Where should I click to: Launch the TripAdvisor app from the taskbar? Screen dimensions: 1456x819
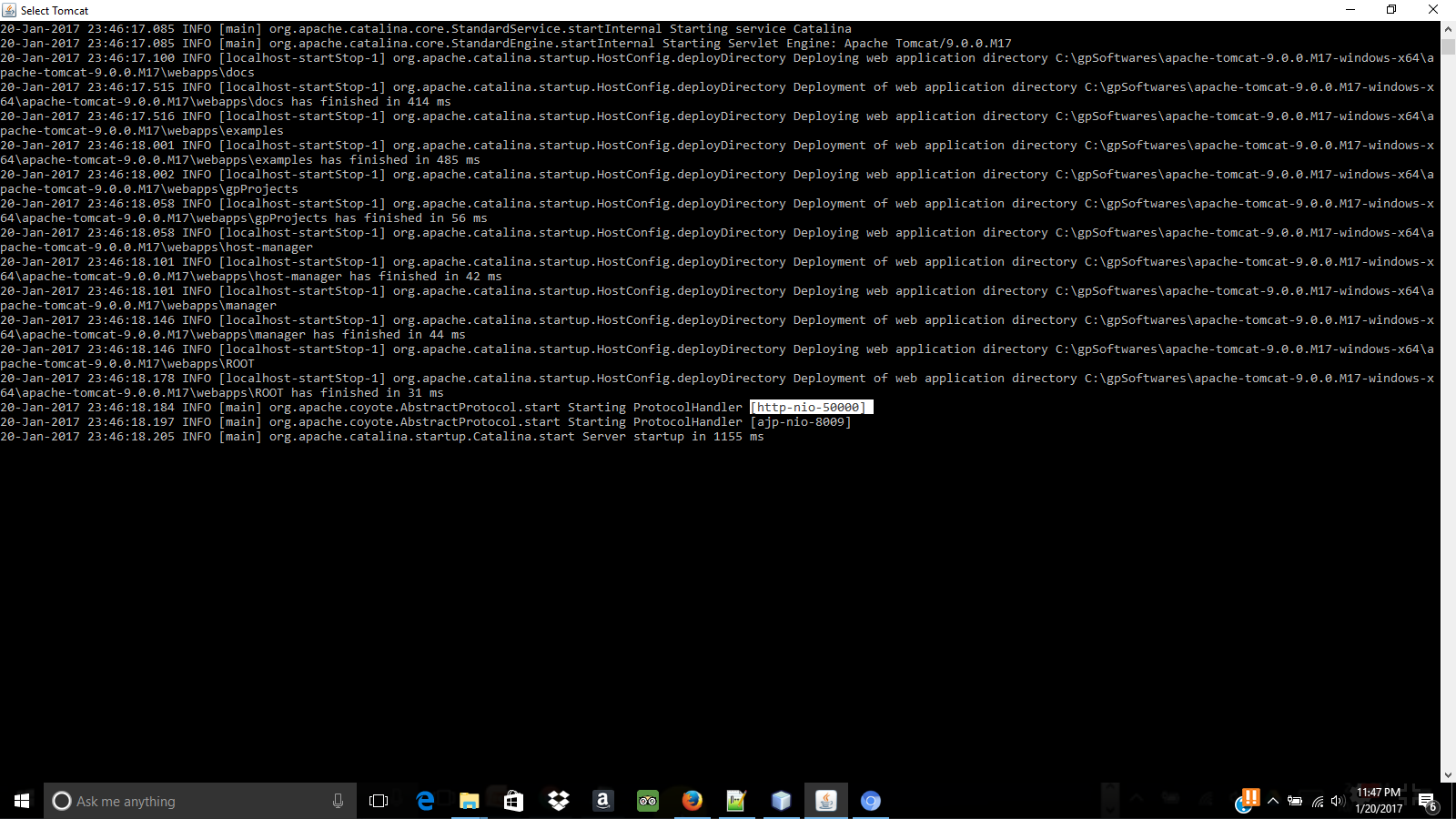647,801
